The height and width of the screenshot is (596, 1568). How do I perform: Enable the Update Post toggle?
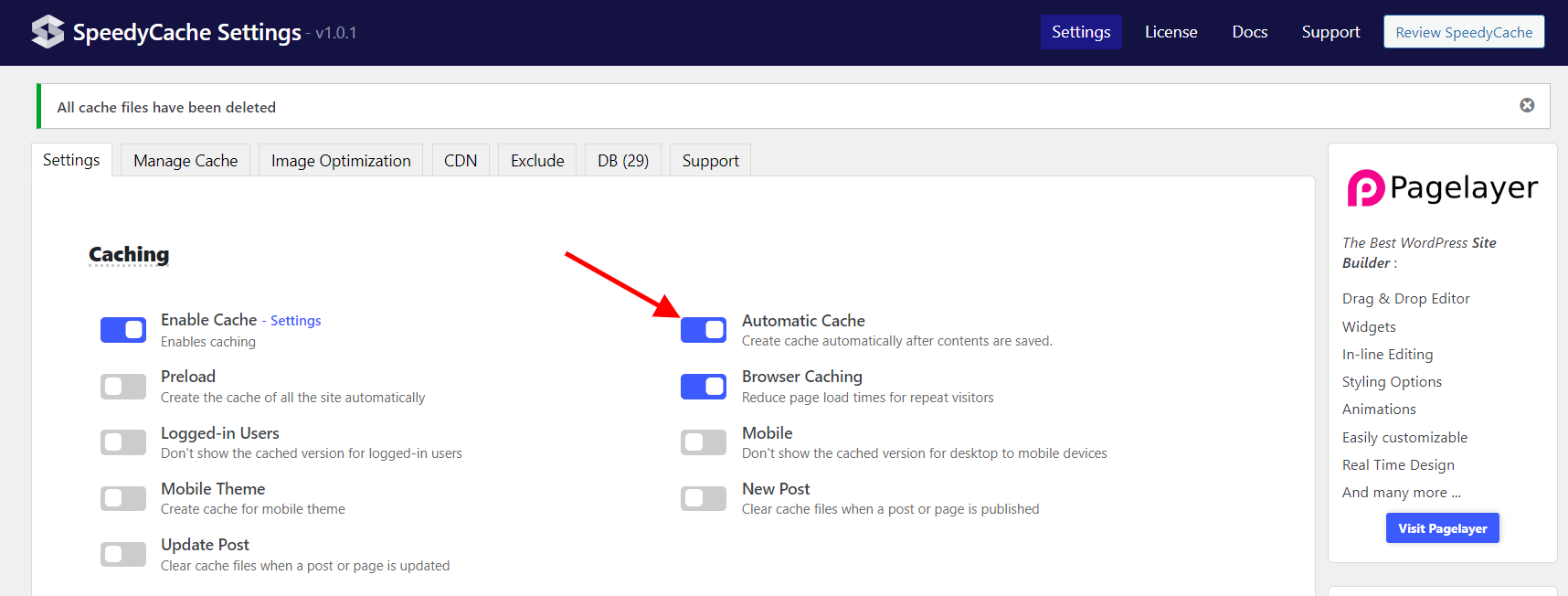click(123, 554)
